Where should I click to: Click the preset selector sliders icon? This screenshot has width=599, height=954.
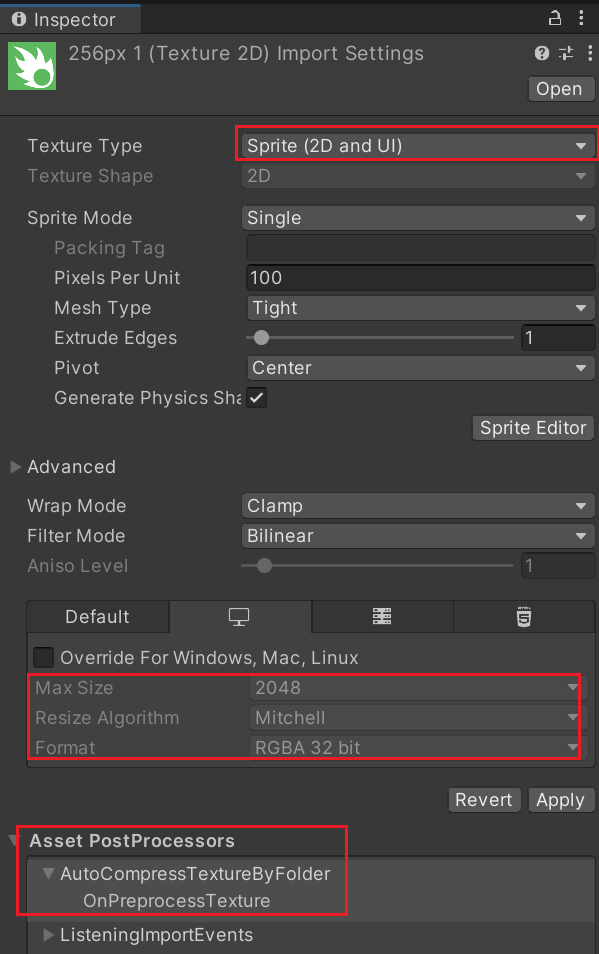pyautogui.click(x=566, y=54)
